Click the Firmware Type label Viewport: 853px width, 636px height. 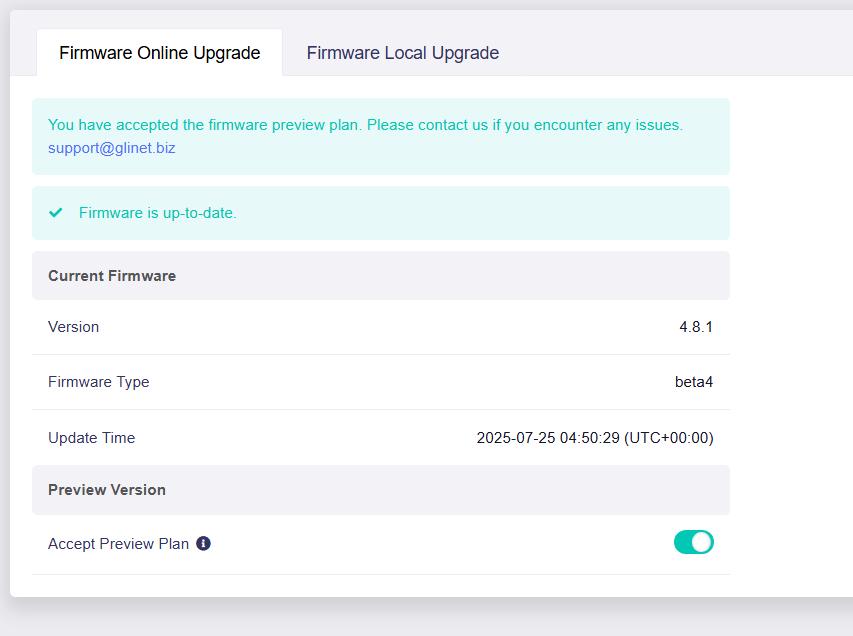point(98,382)
